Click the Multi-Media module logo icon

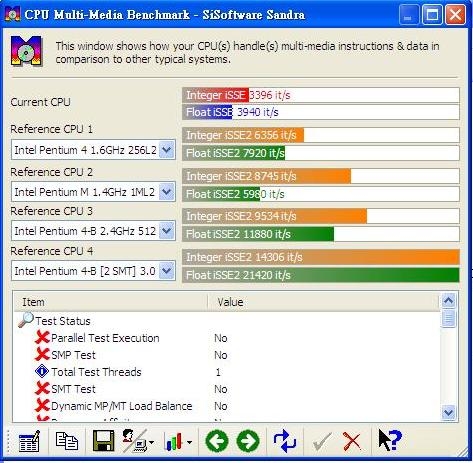26,51
